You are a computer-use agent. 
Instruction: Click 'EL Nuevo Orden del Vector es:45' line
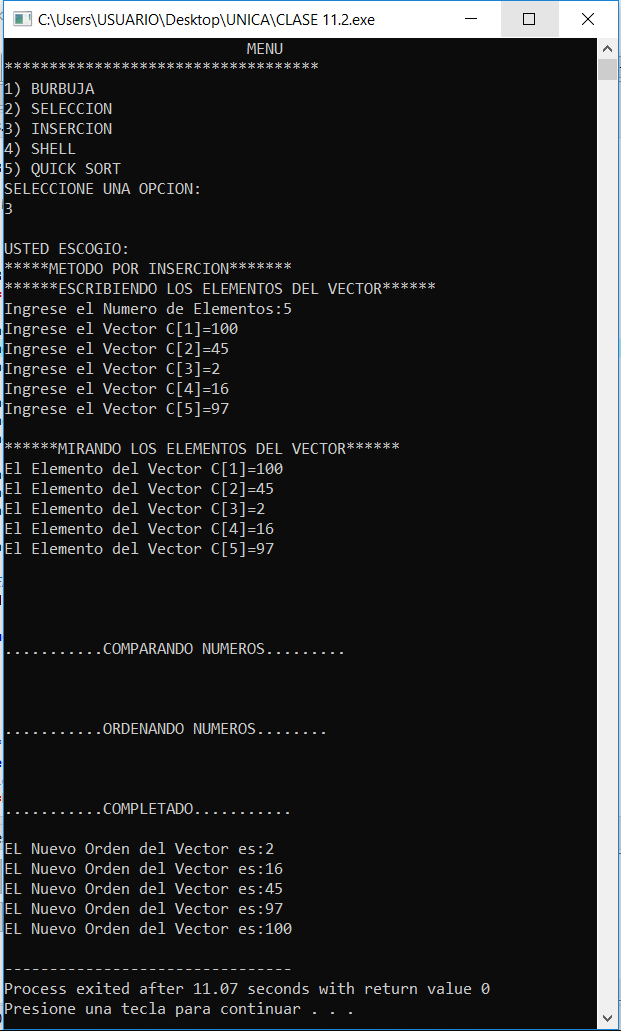(x=143, y=889)
